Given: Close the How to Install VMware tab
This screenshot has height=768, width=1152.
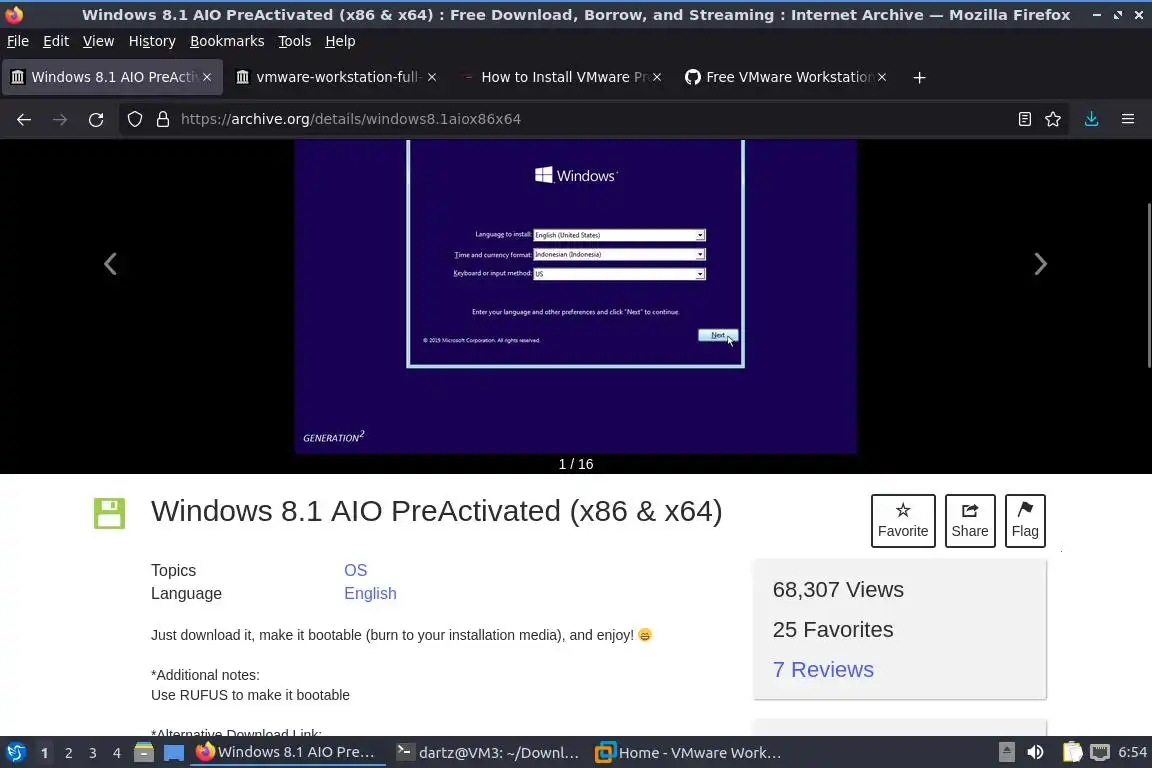Looking at the screenshot, I should coord(657,77).
